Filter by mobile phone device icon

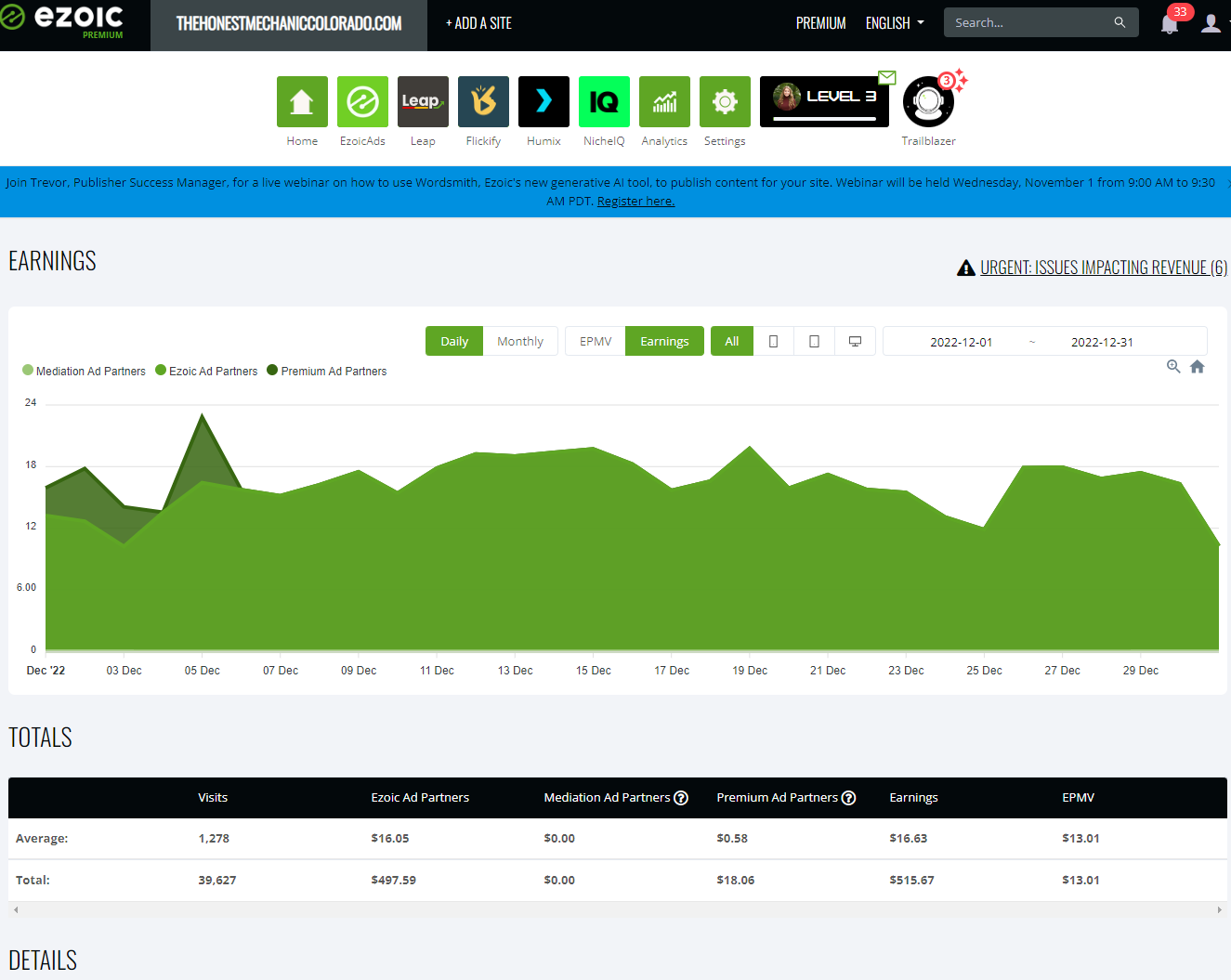point(773,341)
